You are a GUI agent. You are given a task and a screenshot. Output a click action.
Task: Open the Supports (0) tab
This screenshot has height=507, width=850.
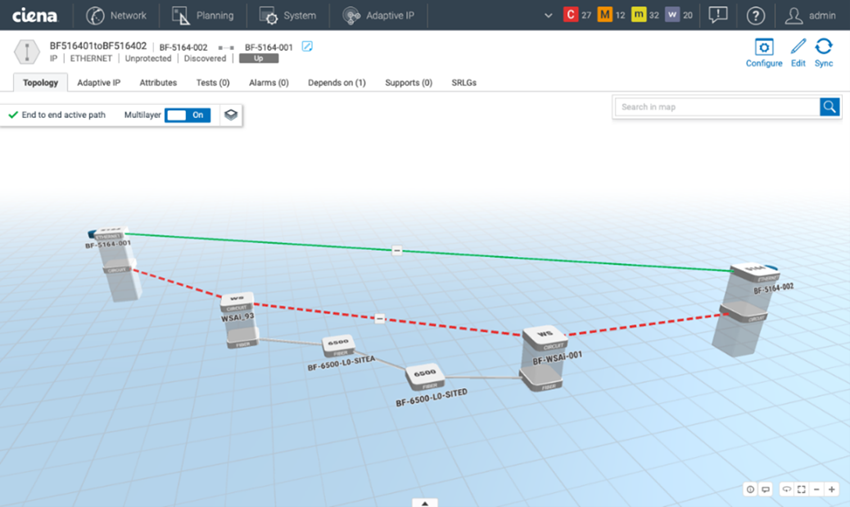click(x=408, y=82)
